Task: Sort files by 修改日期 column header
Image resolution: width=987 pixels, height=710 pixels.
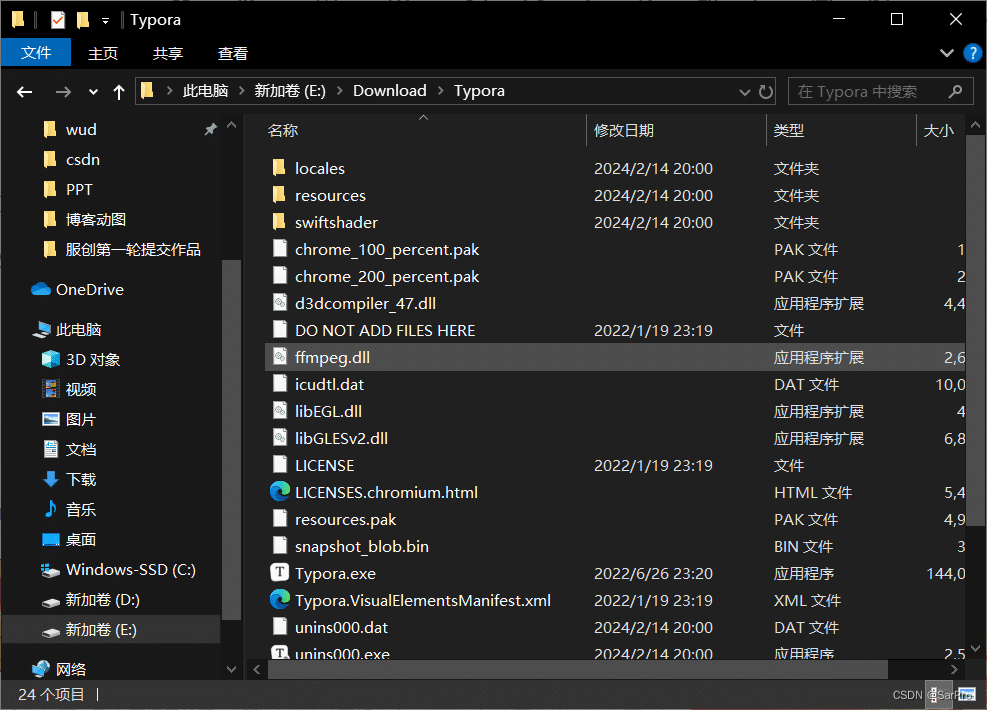Action: coord(624,130)
